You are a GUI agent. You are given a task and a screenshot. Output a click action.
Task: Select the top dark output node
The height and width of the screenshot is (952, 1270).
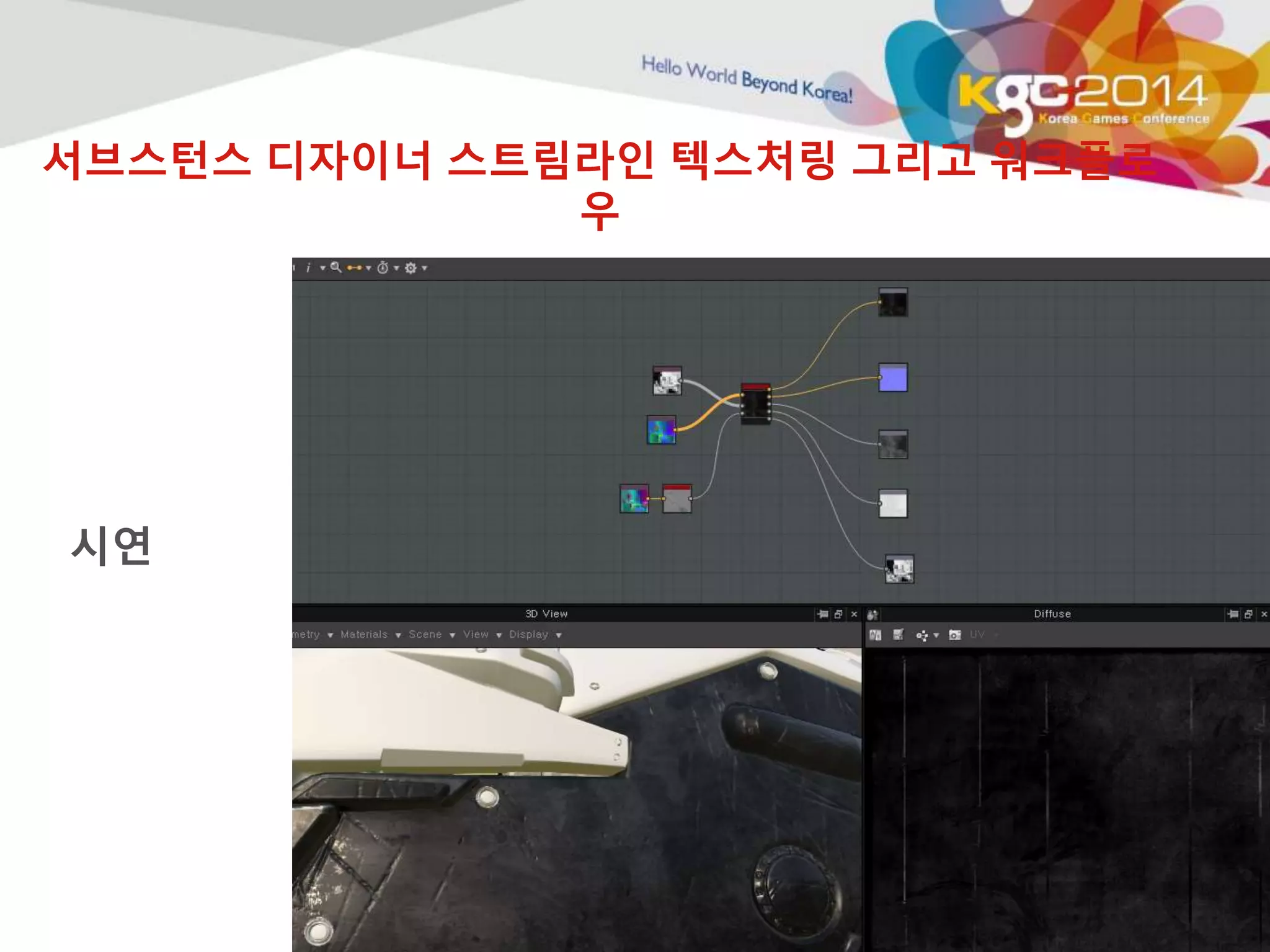(894, 302)
